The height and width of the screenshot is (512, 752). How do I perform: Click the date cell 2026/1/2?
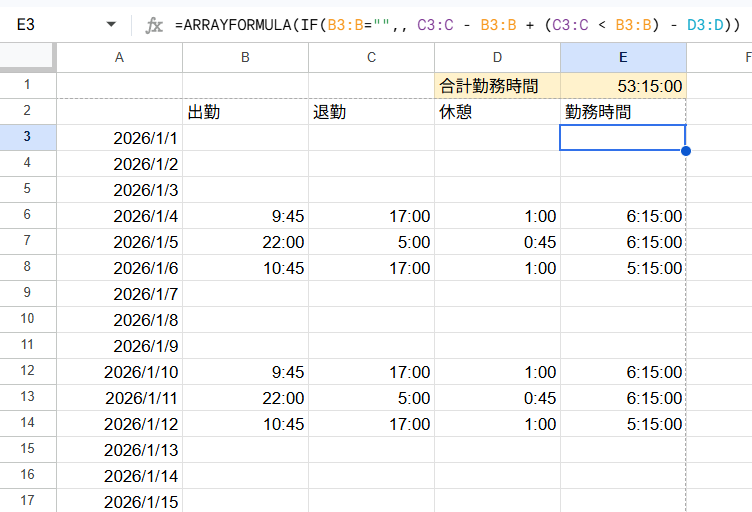(119, 163)
